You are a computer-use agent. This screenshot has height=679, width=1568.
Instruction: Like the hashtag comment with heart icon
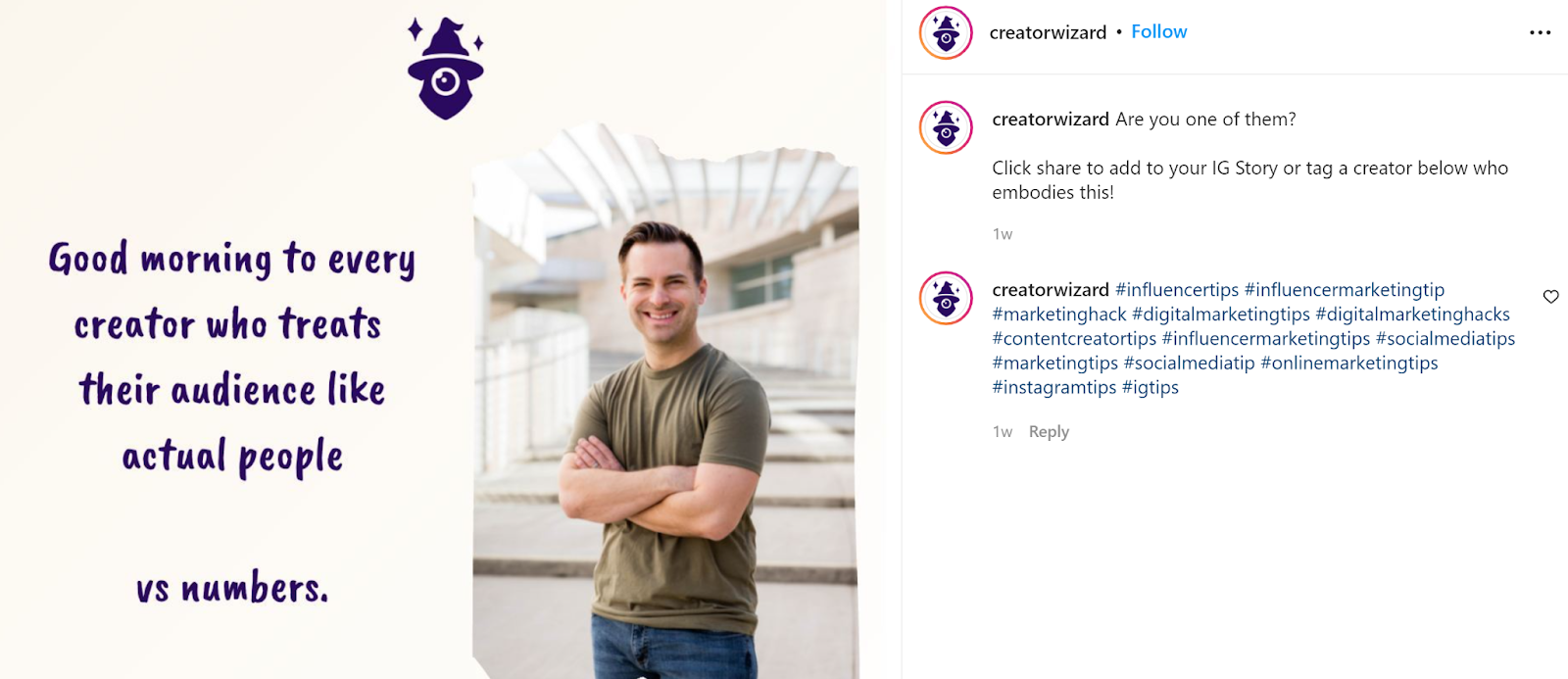(x=1550, y=297)
